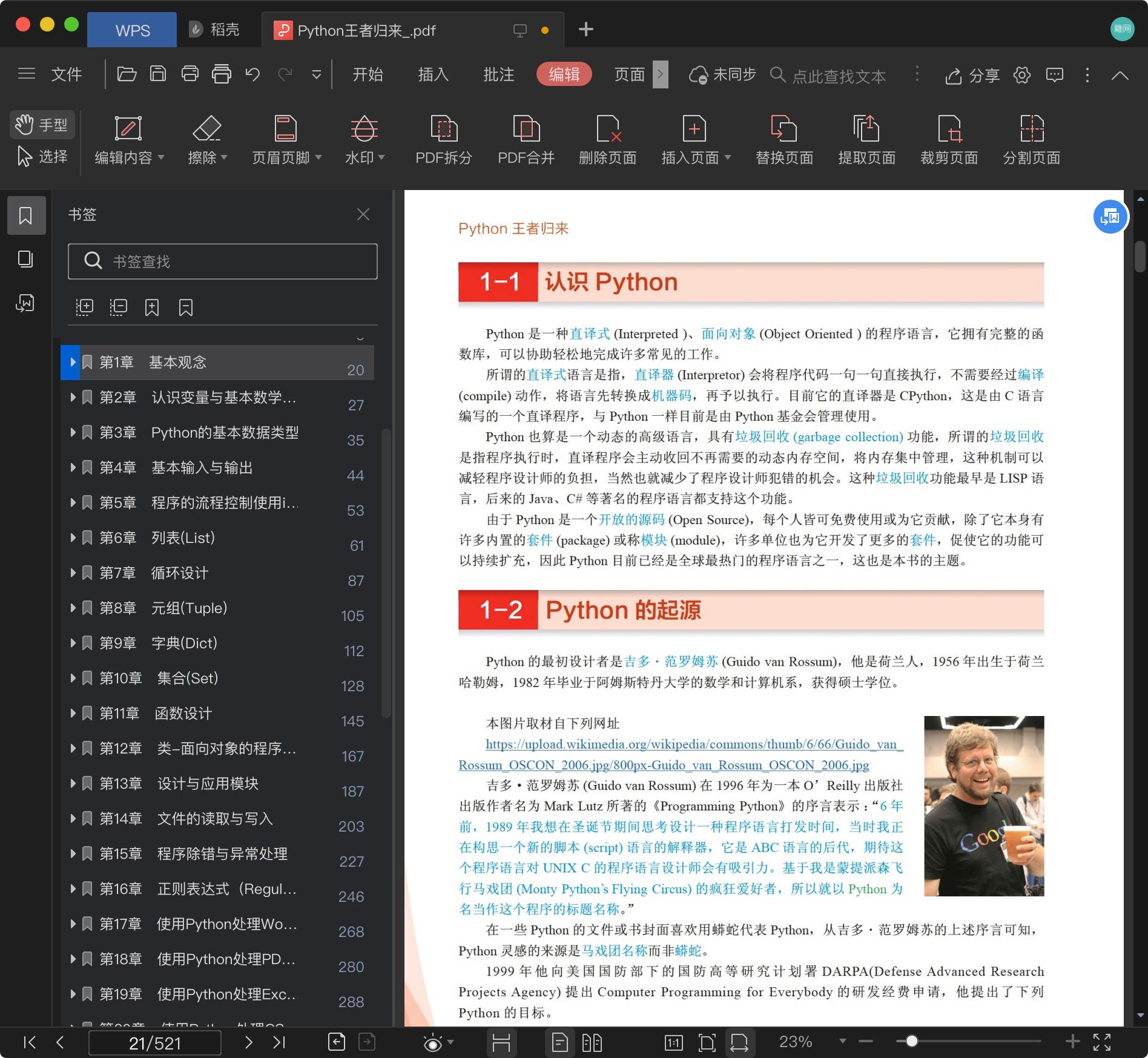Toggle single page view mode
Screen dimensions: 1148x1058
tap(560, 1042)
